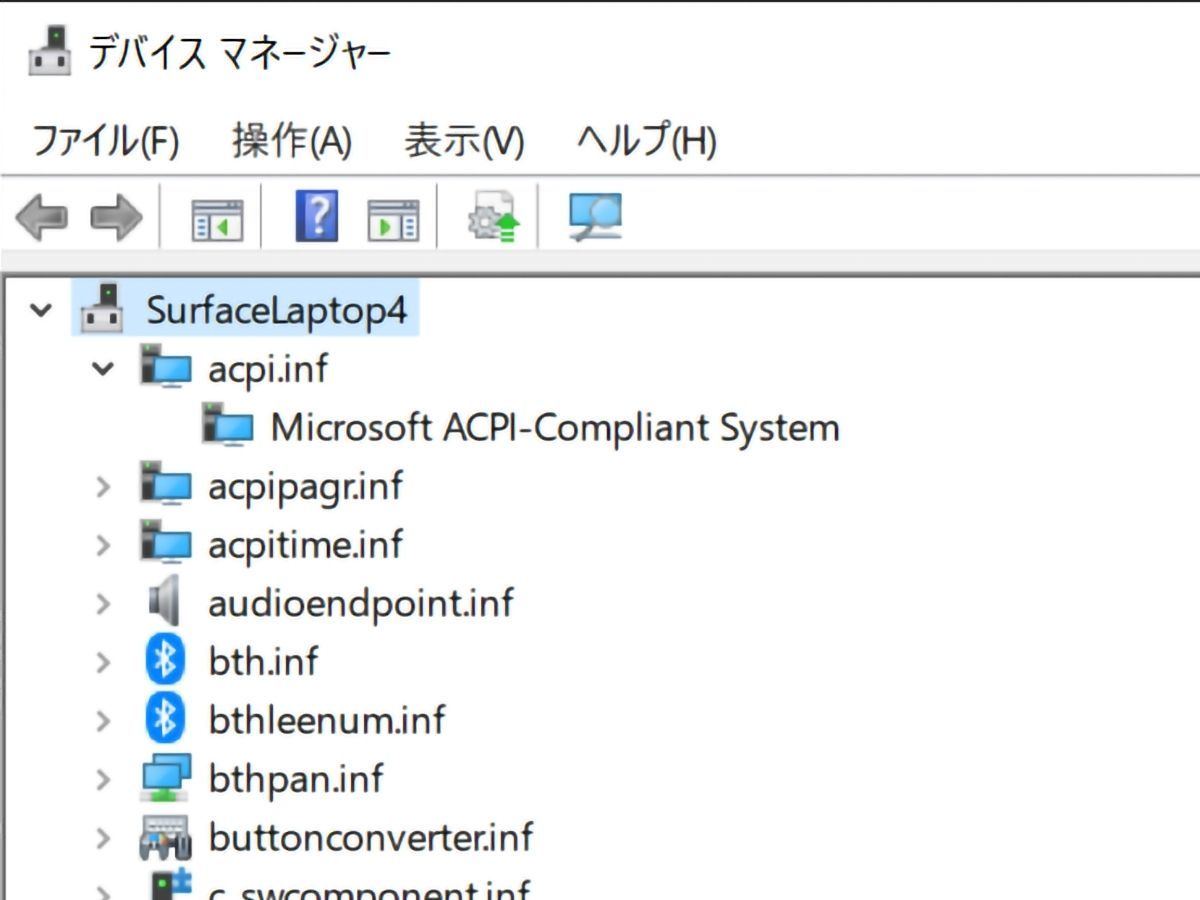
Task: Click the Back arrow toolbar button
Action: pyautogui.click(x=42, y=216)
